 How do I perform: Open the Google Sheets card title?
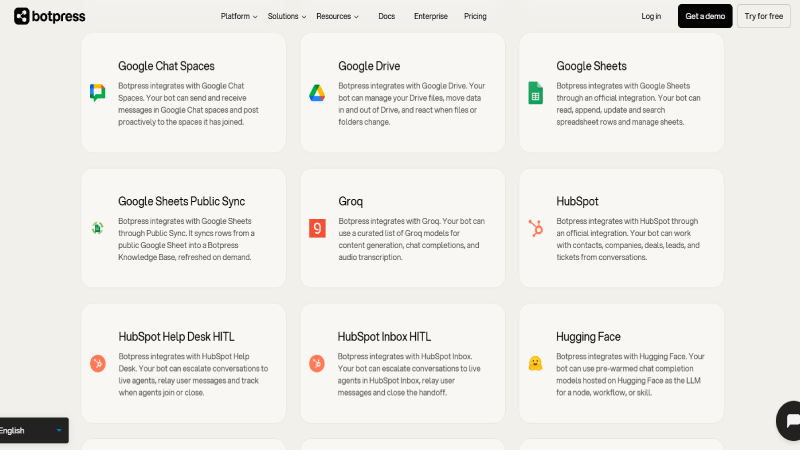point(591,66)
